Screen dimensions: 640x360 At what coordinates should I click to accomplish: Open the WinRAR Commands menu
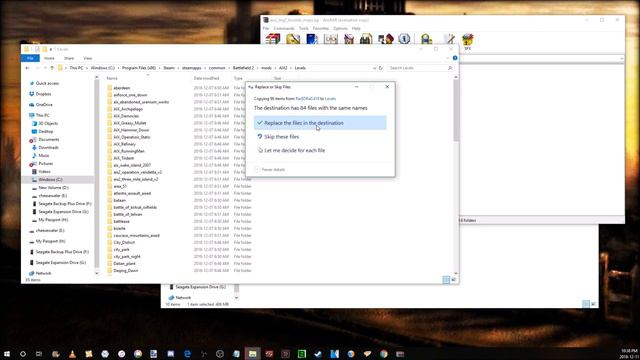click(284, 28)
